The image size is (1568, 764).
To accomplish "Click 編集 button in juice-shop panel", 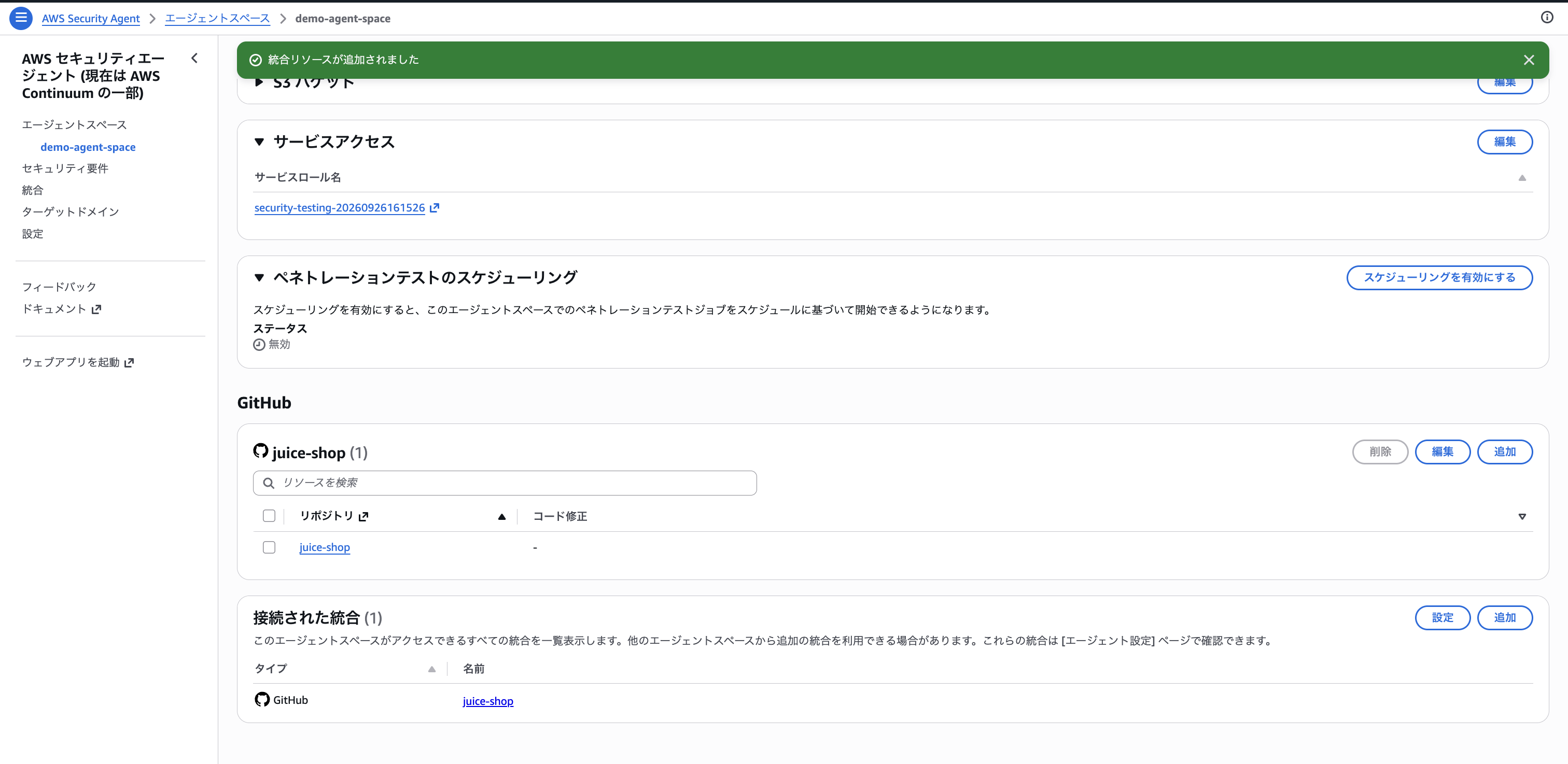I will pyautogui.click(x=1443, y=452).
